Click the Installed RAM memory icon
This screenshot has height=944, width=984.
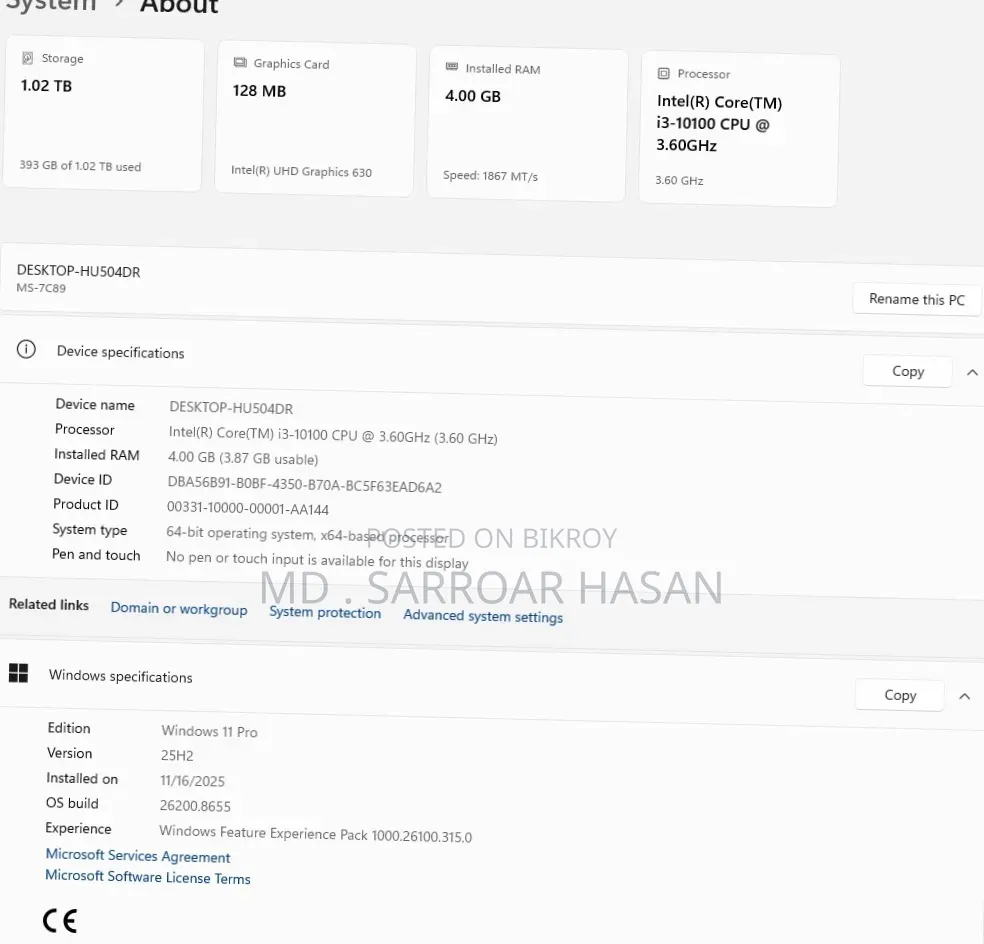pyautogui.click(x=452, y=67)
